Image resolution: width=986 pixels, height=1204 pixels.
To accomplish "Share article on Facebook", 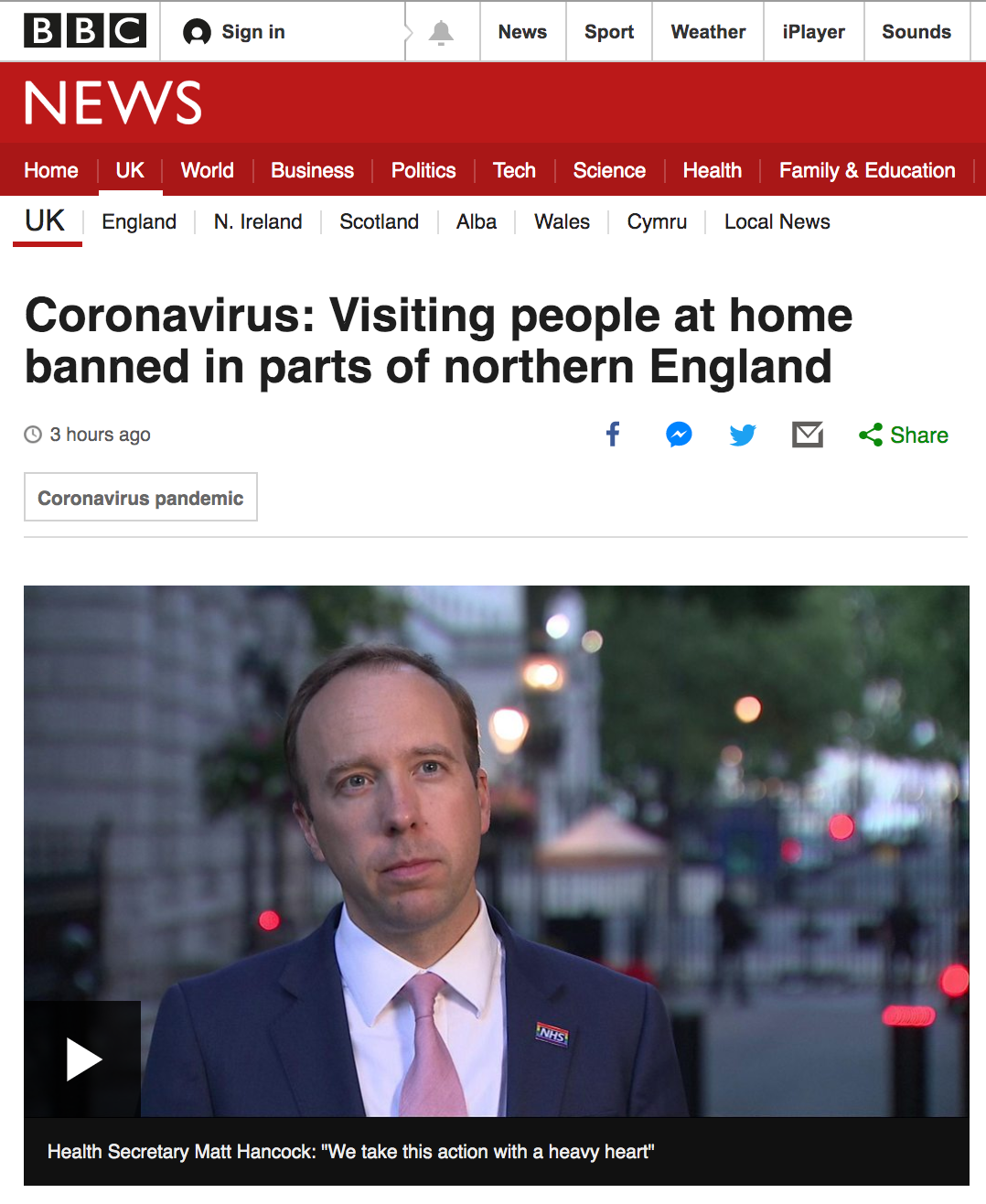I will point(614,435).
